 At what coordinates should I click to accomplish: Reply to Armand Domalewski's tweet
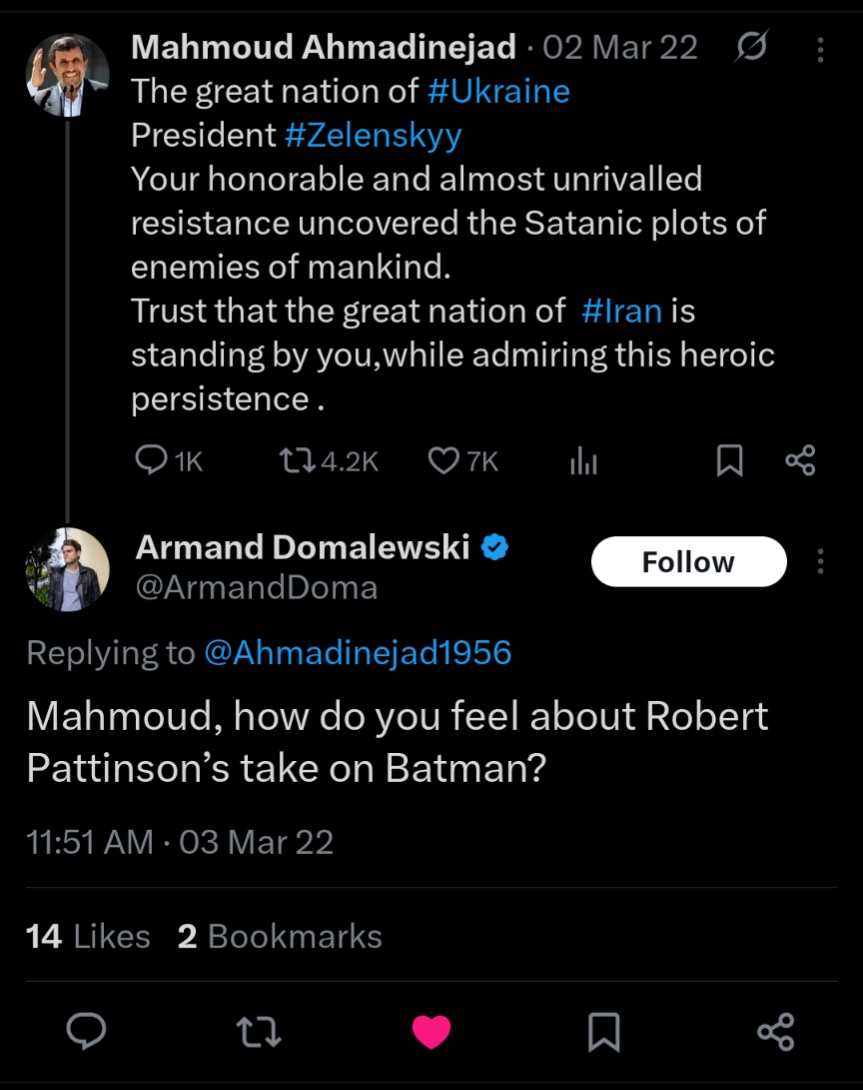coord(87,1031)
